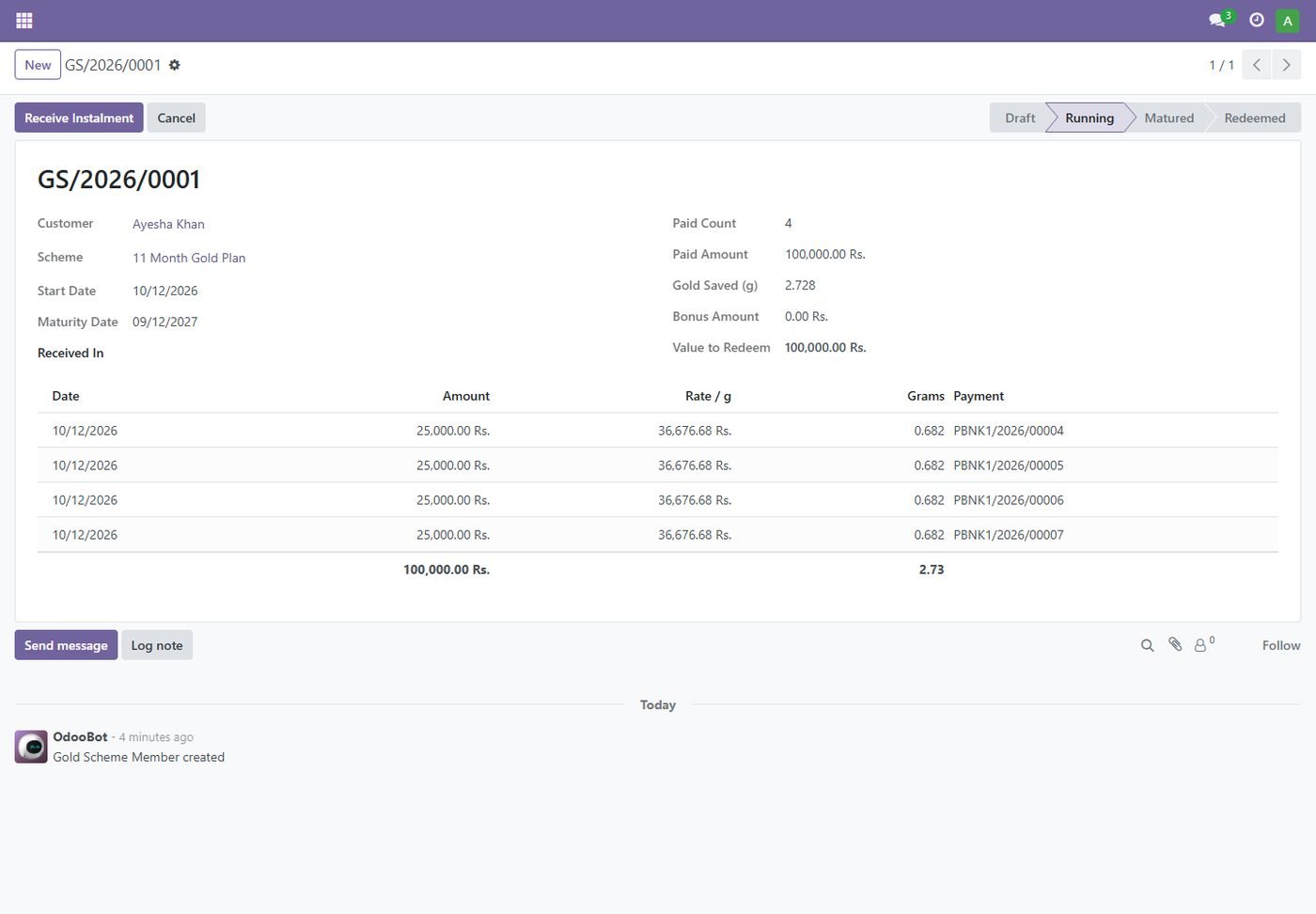The image size is (1316, 914).
Task: Sort by Grams column header
Action: pyautogui.click(x=925, y=396)
